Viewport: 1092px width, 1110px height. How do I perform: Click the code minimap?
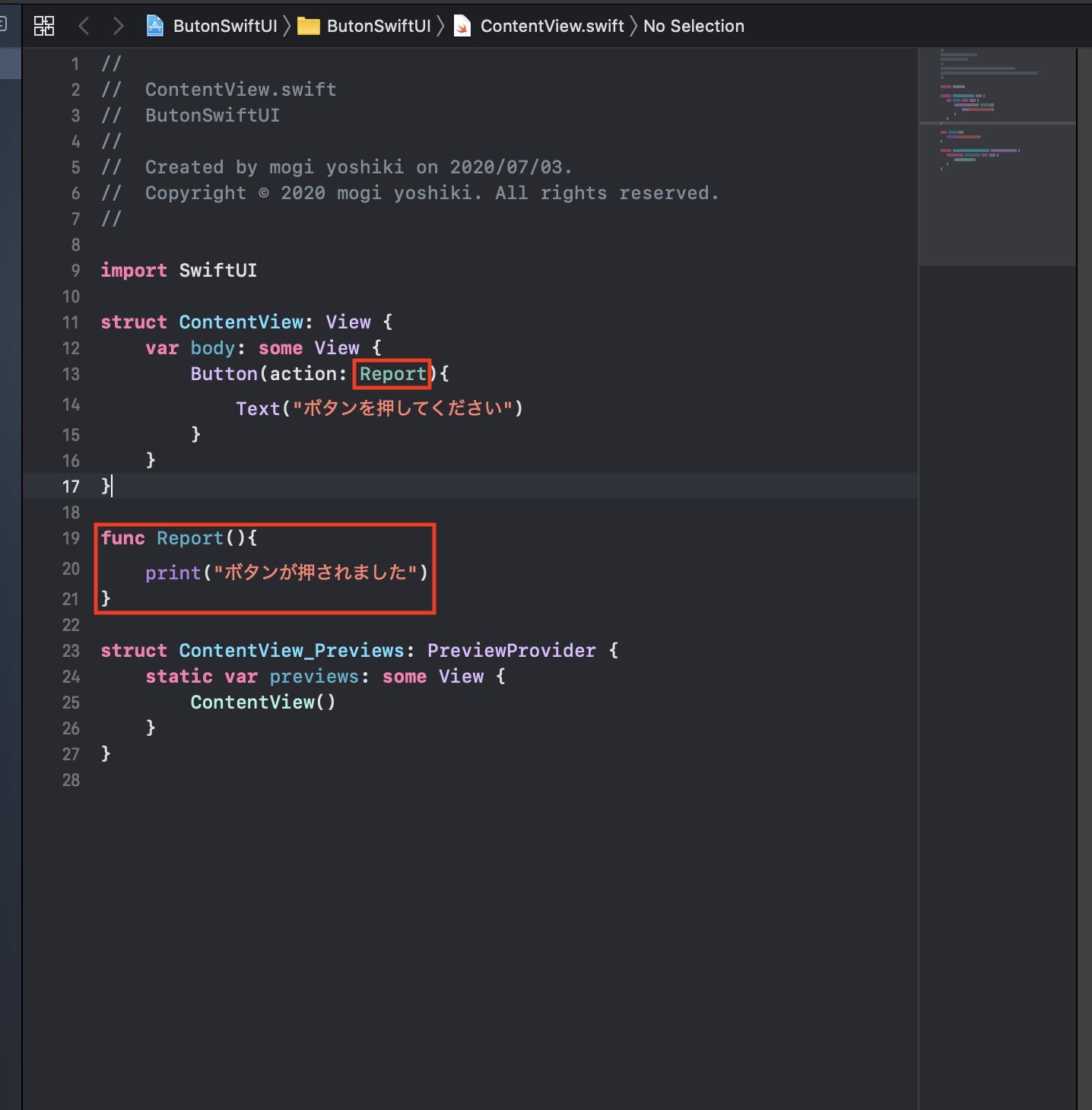point(997,157)
